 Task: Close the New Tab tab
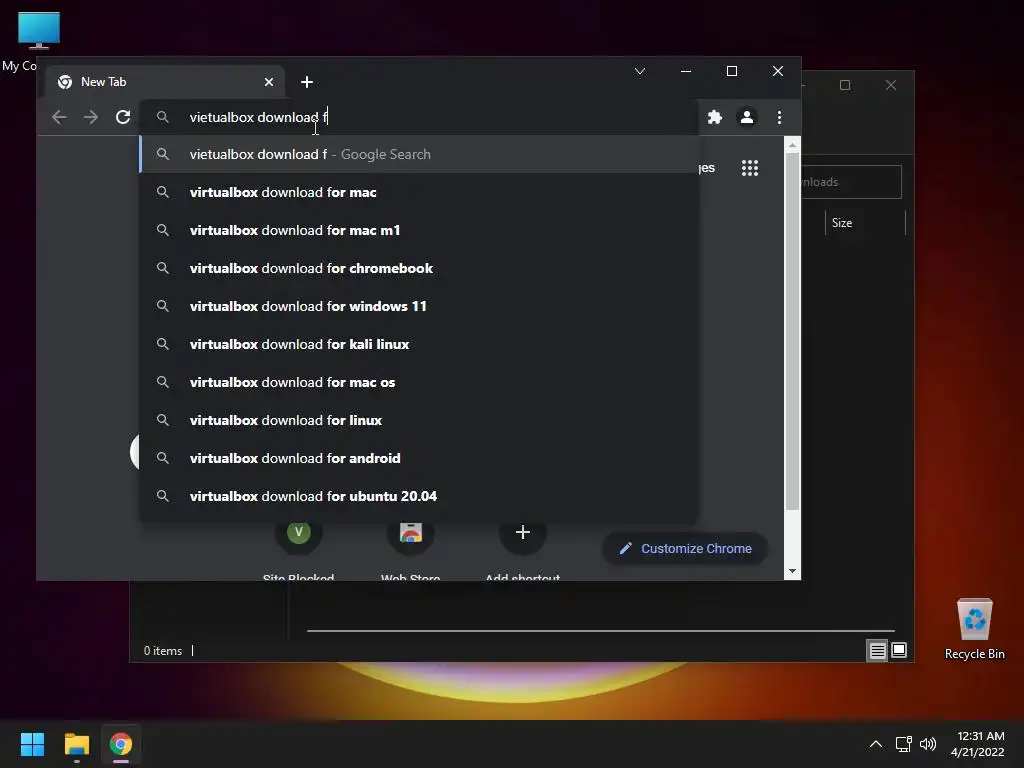[269, 82]
